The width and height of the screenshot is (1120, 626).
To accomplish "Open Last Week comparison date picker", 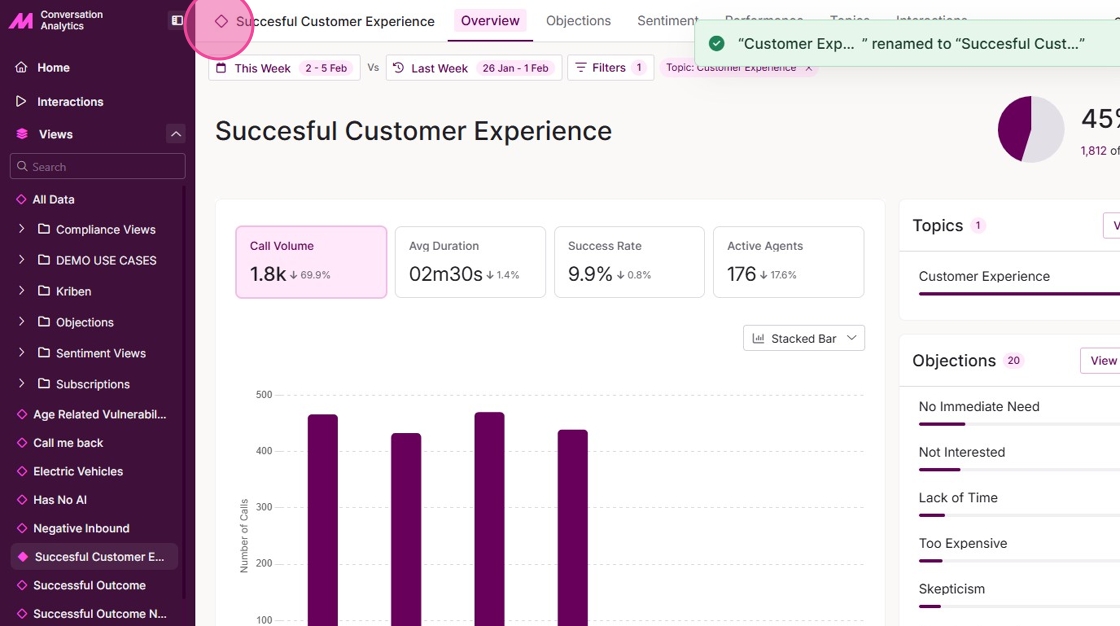I will point(471,68).
